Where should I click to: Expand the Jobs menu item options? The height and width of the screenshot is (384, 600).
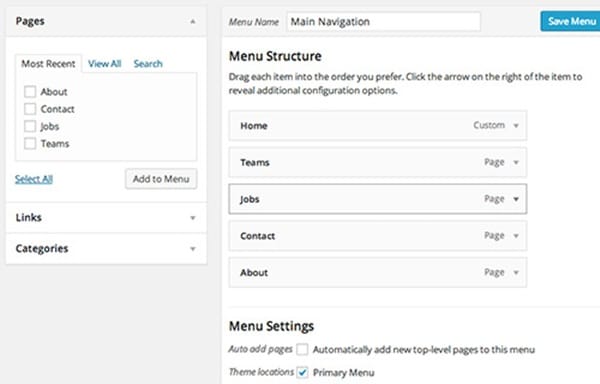(516, 199)
